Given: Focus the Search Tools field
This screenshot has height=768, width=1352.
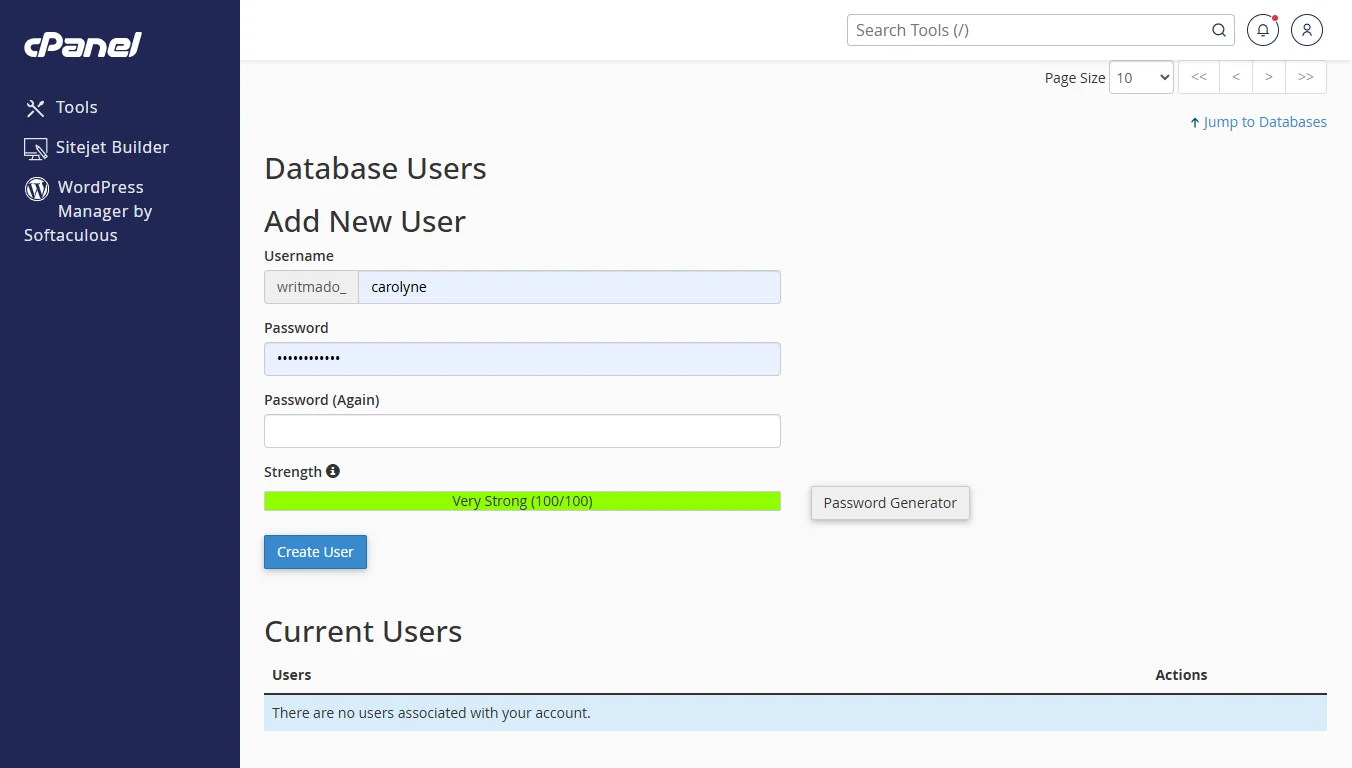Looking at the screenshot, I should click(x=1040, y=30).
